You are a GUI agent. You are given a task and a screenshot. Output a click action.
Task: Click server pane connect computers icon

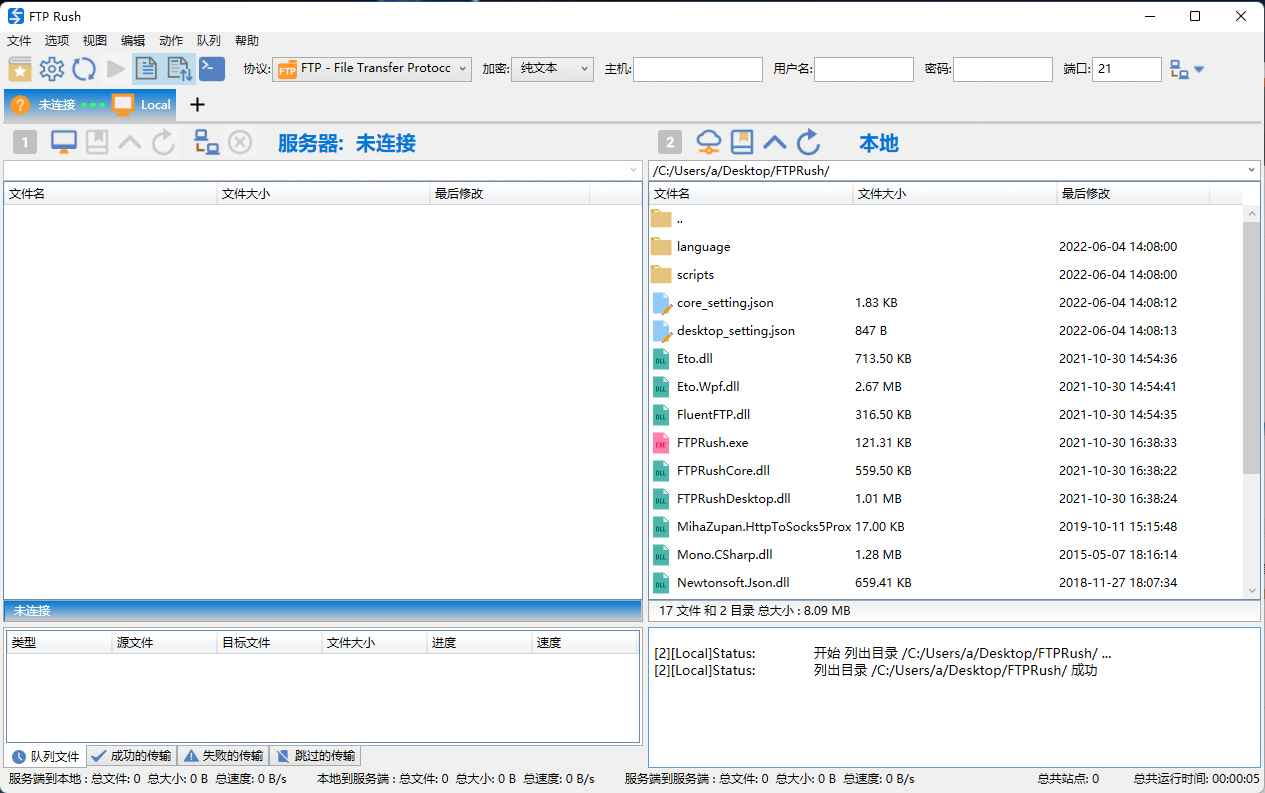pos(206,143)
